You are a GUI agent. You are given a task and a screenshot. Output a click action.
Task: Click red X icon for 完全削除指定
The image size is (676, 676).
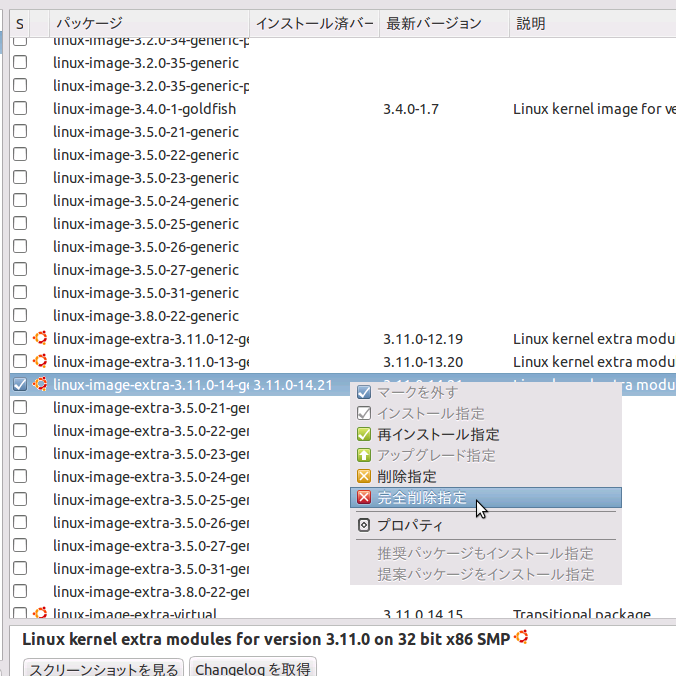click(364, 498)
